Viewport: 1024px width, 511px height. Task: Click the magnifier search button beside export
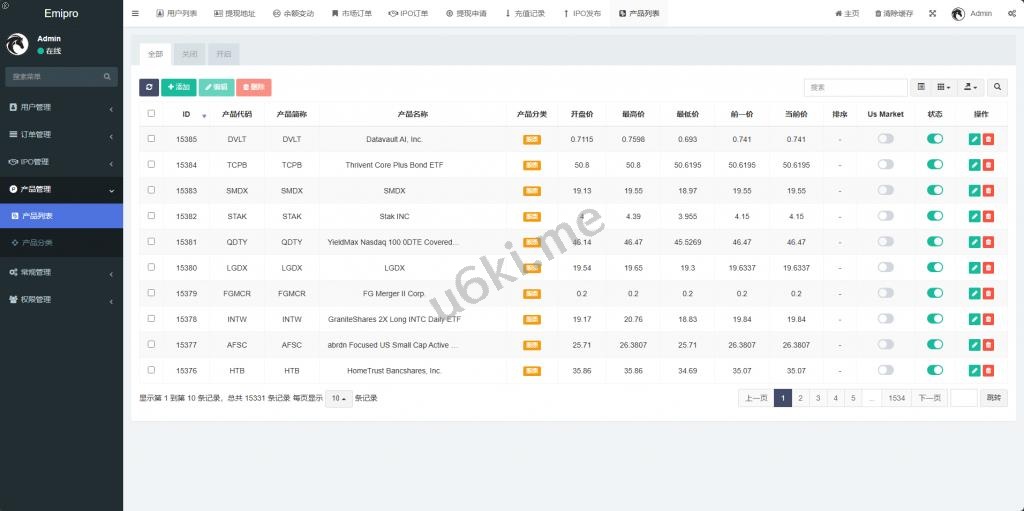(999, 88)
